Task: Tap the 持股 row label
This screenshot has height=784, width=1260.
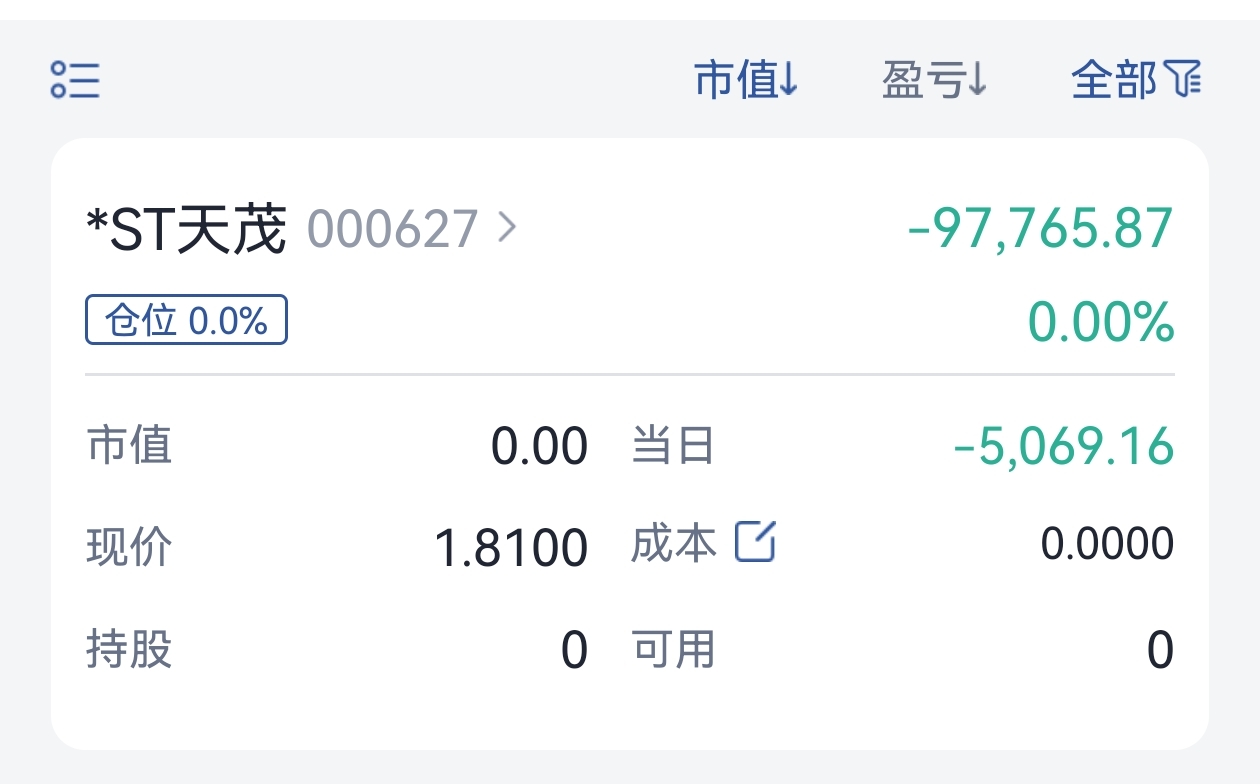Action: (x=130, y=649)
